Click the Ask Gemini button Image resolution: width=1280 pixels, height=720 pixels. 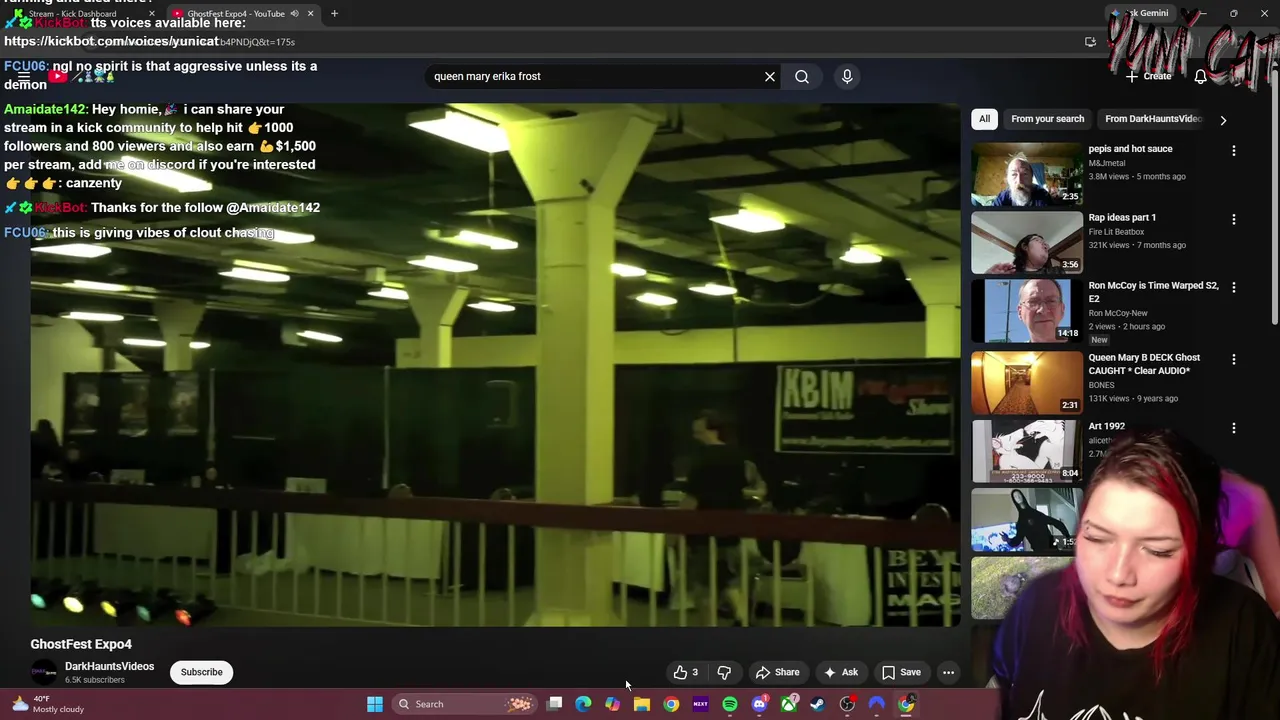tap(1140, 13)
